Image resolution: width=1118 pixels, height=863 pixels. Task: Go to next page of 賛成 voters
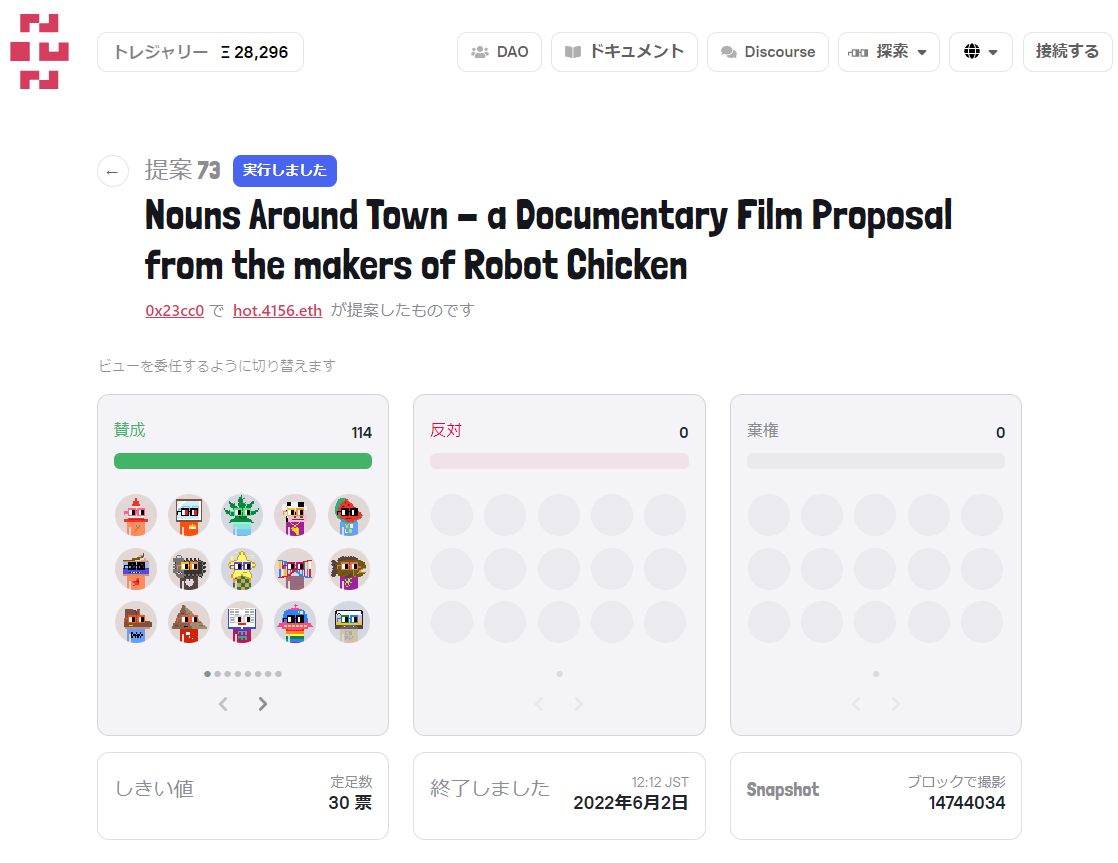click(263, 704)
